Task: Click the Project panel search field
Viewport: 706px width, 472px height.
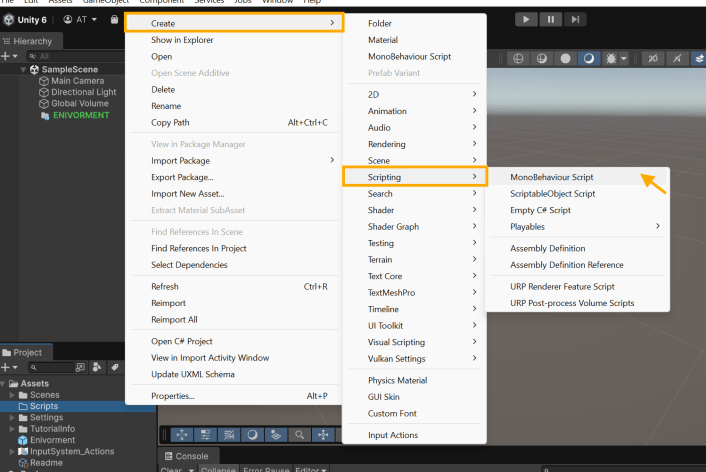Action: [x=50, y=368]
